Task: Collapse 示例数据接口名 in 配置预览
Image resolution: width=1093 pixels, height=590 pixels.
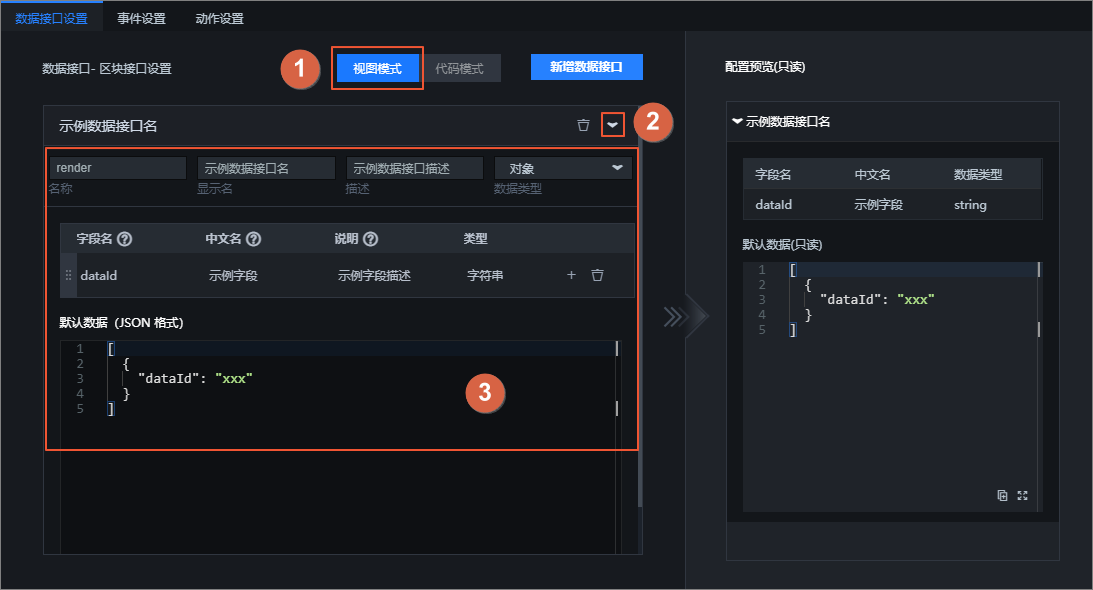Action: pyautogui.click(x=737, y=121)
